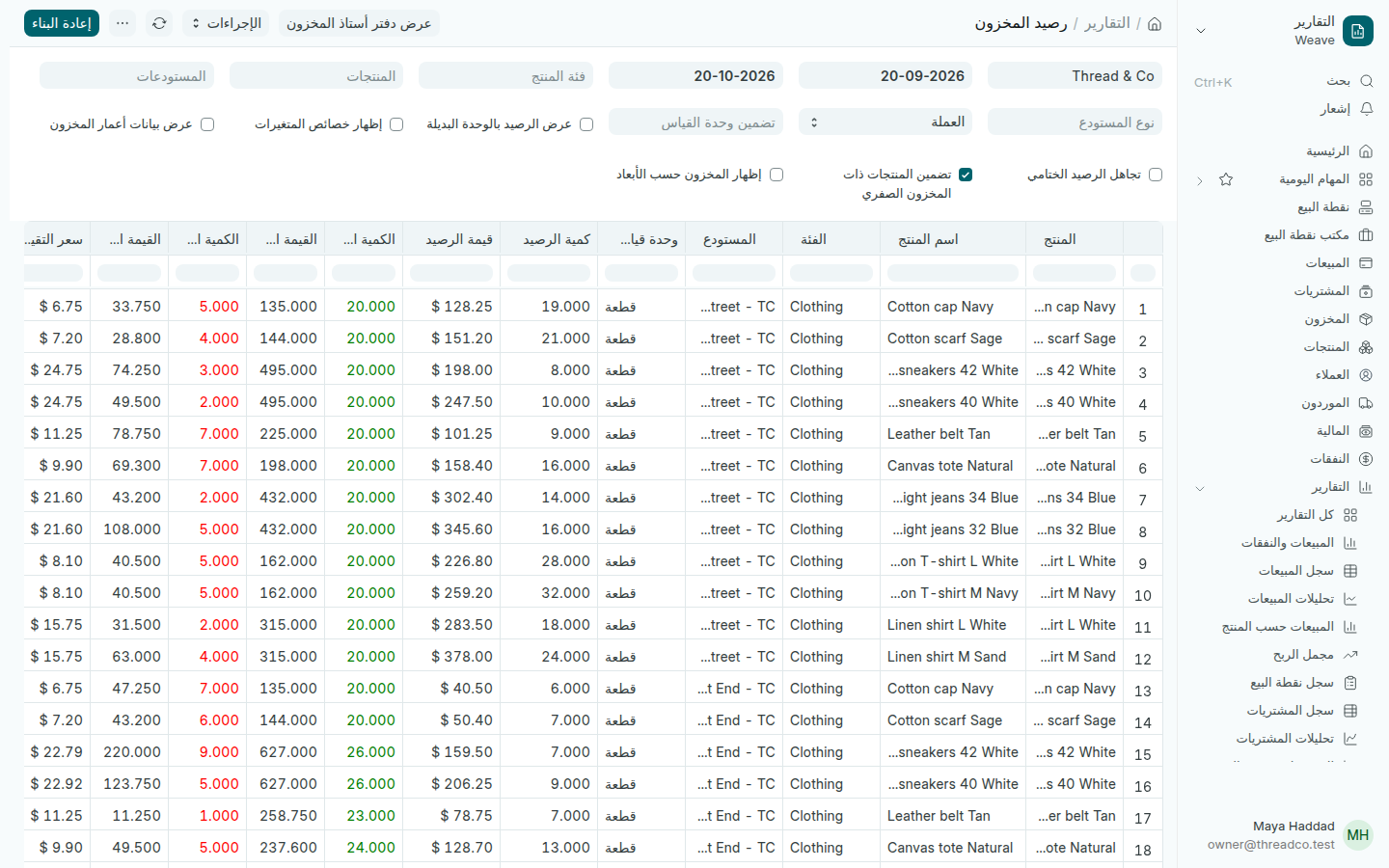Enable عرض بيانات أعمار المخزون checkbox
The image size is (1389, 868).
coord(207,124)
